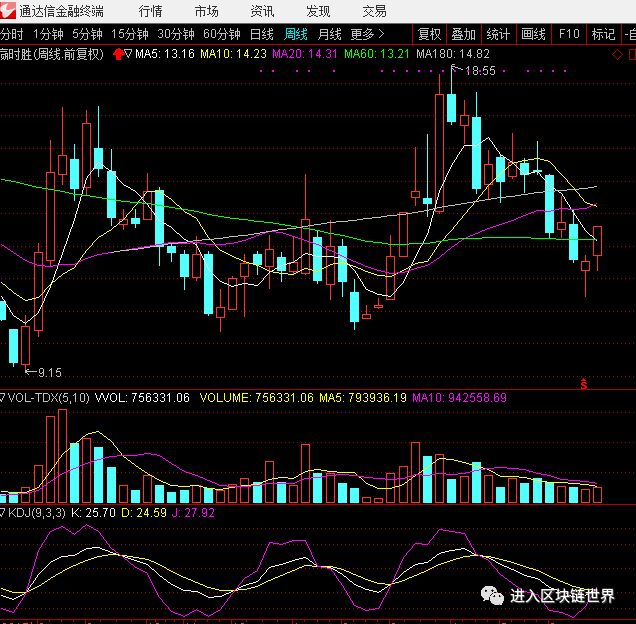
Task: Click the VOLUME: 756331.06 value
Action: 256,398
